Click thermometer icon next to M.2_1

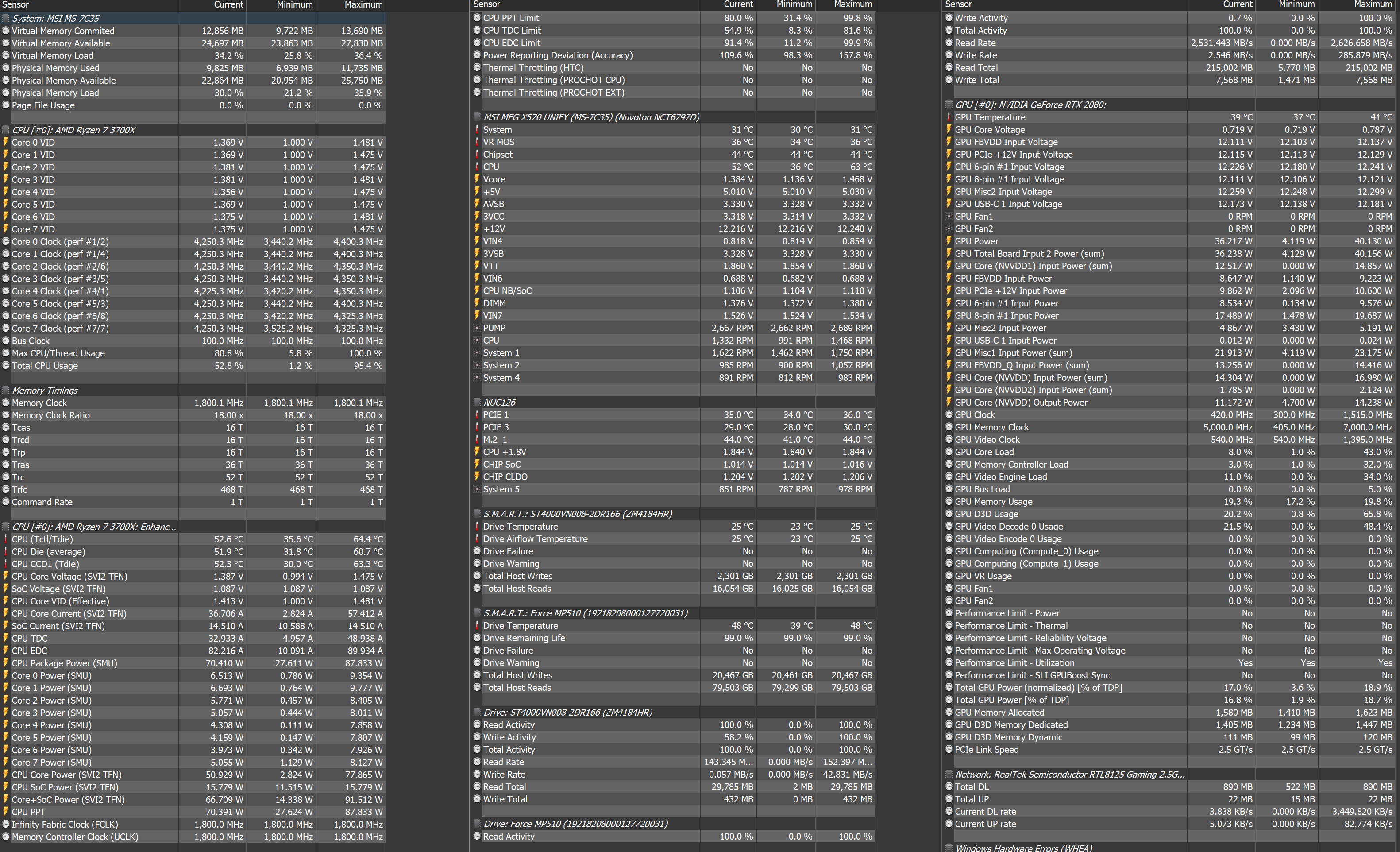(477, 439)
